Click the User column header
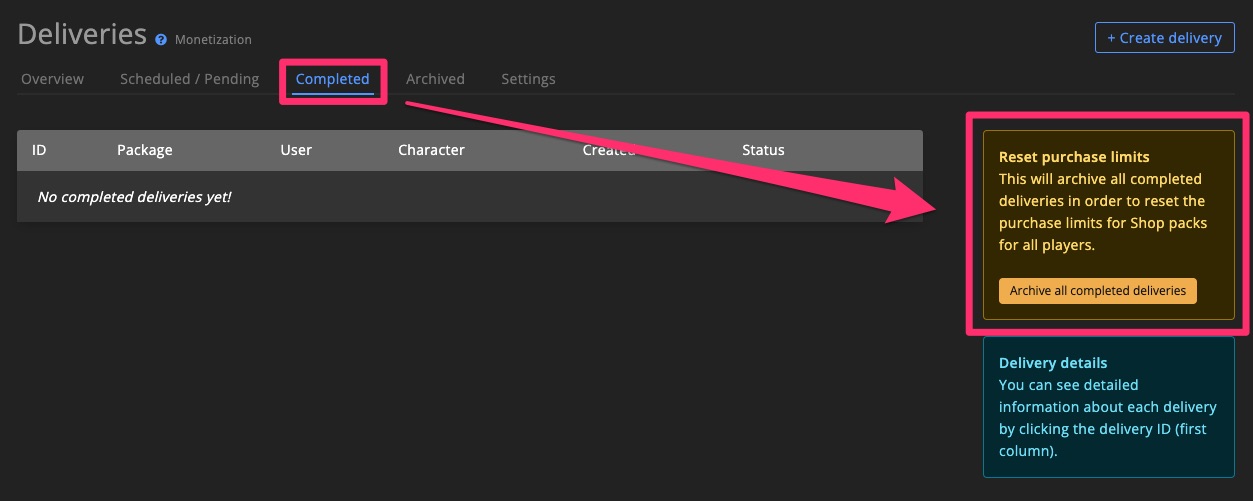 point(296,150)
